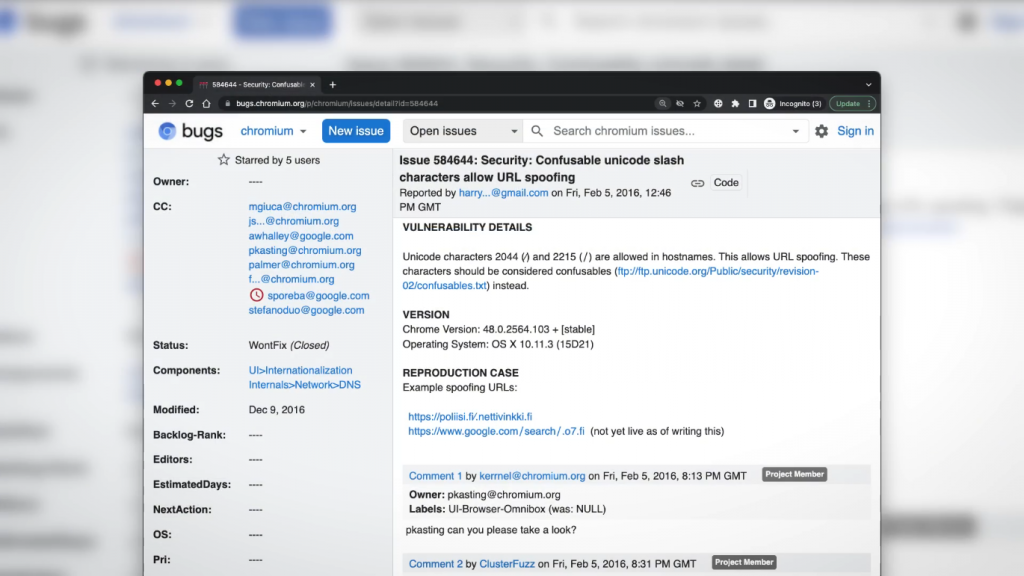The image size is (1024, 576).
Task: Open the google.com/search spoofing example URL
Action: point(496,432)
